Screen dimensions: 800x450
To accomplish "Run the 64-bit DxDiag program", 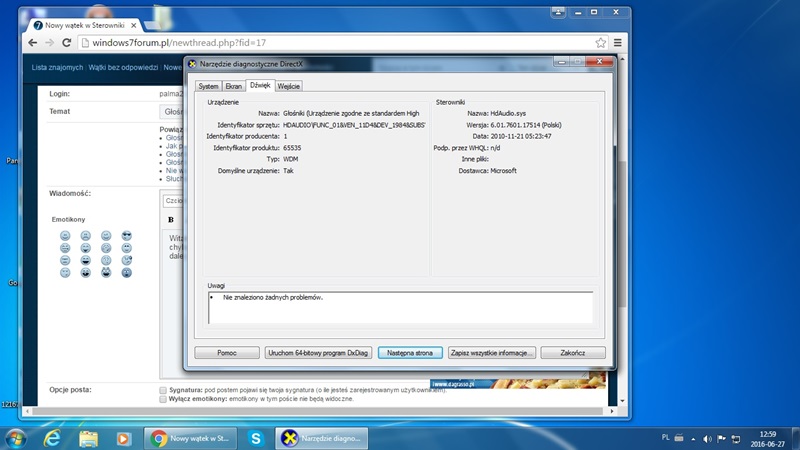I will (318, 353).
